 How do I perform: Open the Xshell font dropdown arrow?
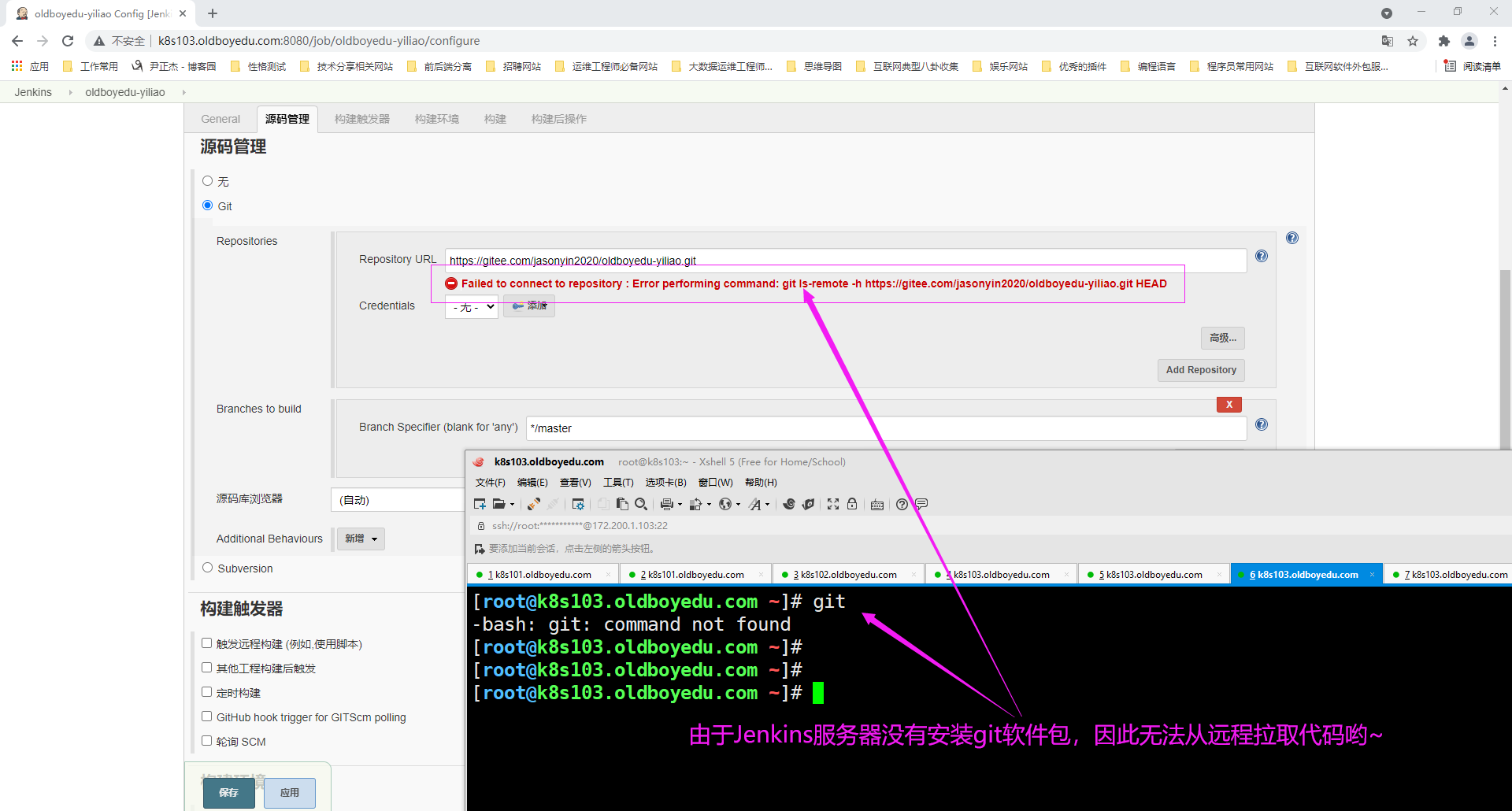pos(768,505)
